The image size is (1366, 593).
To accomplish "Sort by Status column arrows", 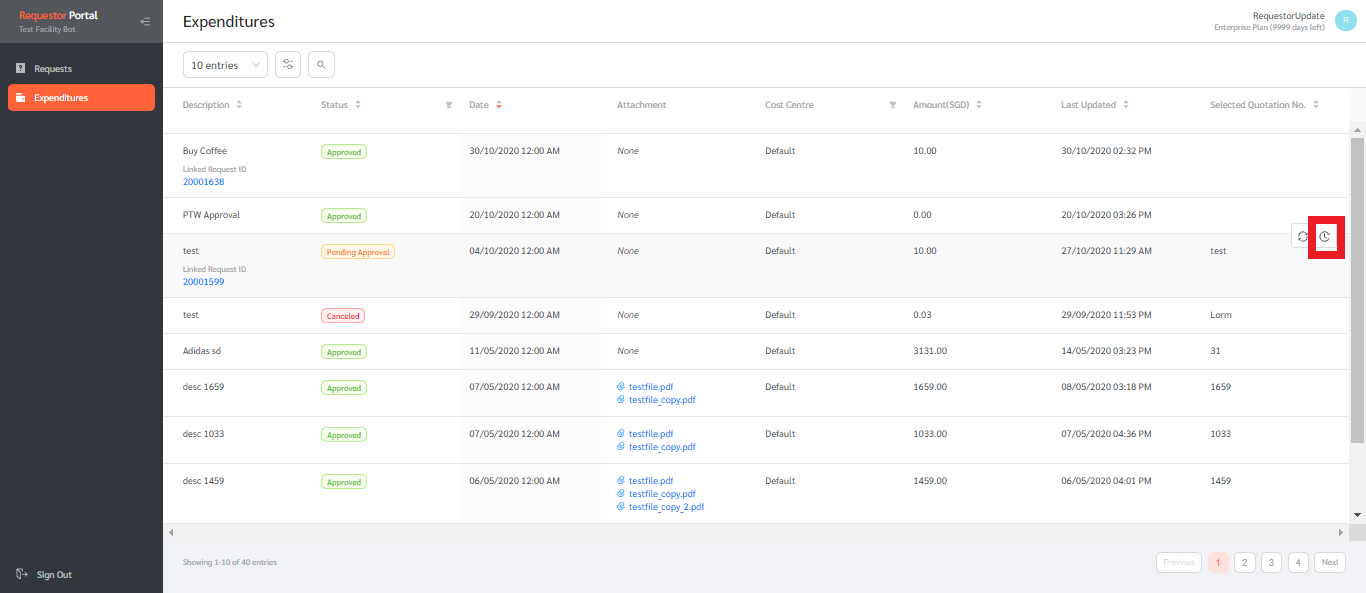I will click(358, 105).
